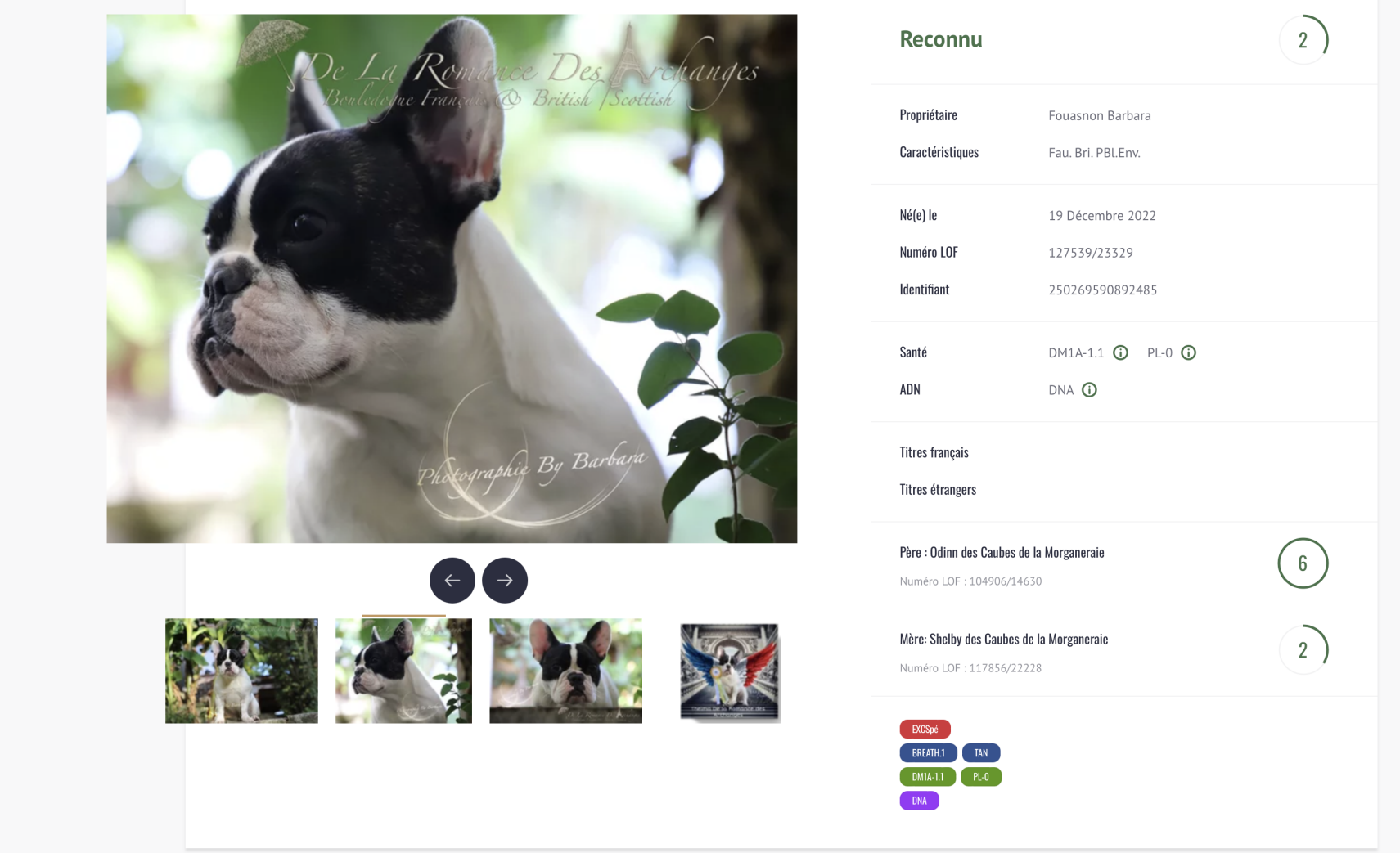
Task: Click the father's score circle showing 6
Action: (1303, 563)
